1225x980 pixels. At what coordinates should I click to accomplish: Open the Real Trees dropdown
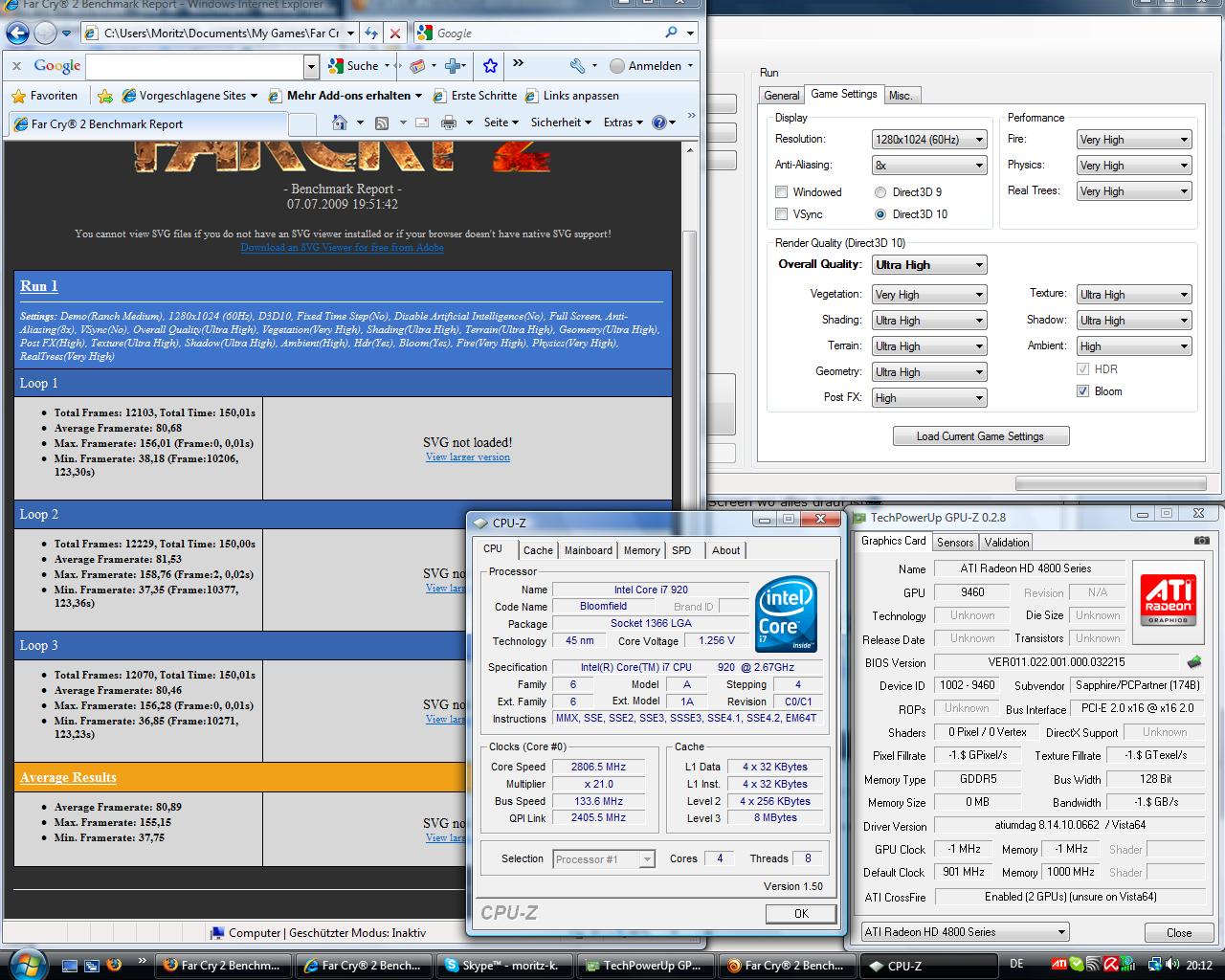[1134, 191]
